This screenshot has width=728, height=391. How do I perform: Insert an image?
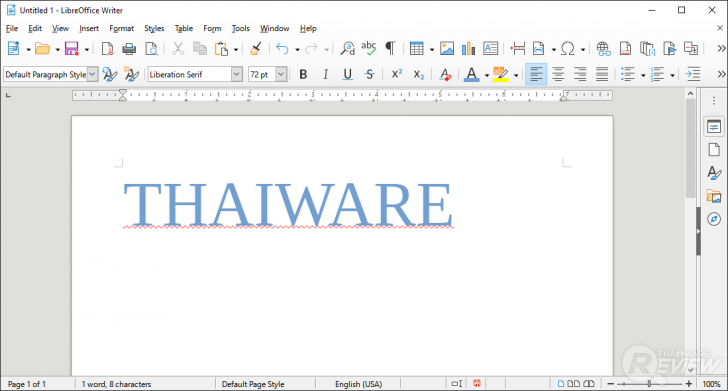pos(447,48)
